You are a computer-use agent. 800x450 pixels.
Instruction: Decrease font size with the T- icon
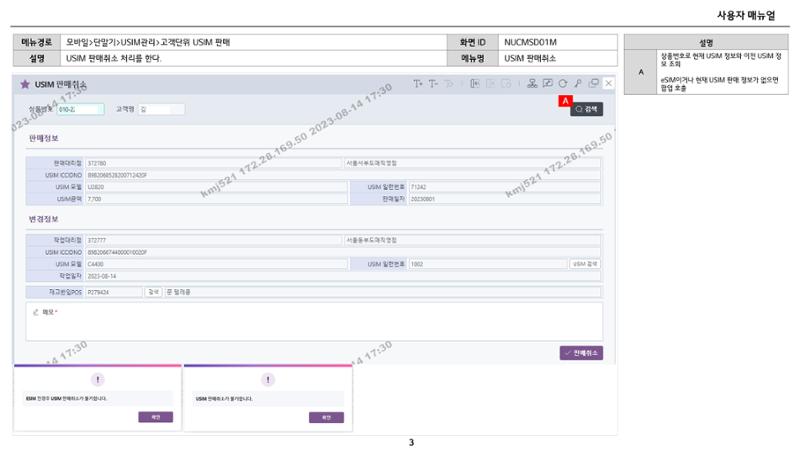433,84
